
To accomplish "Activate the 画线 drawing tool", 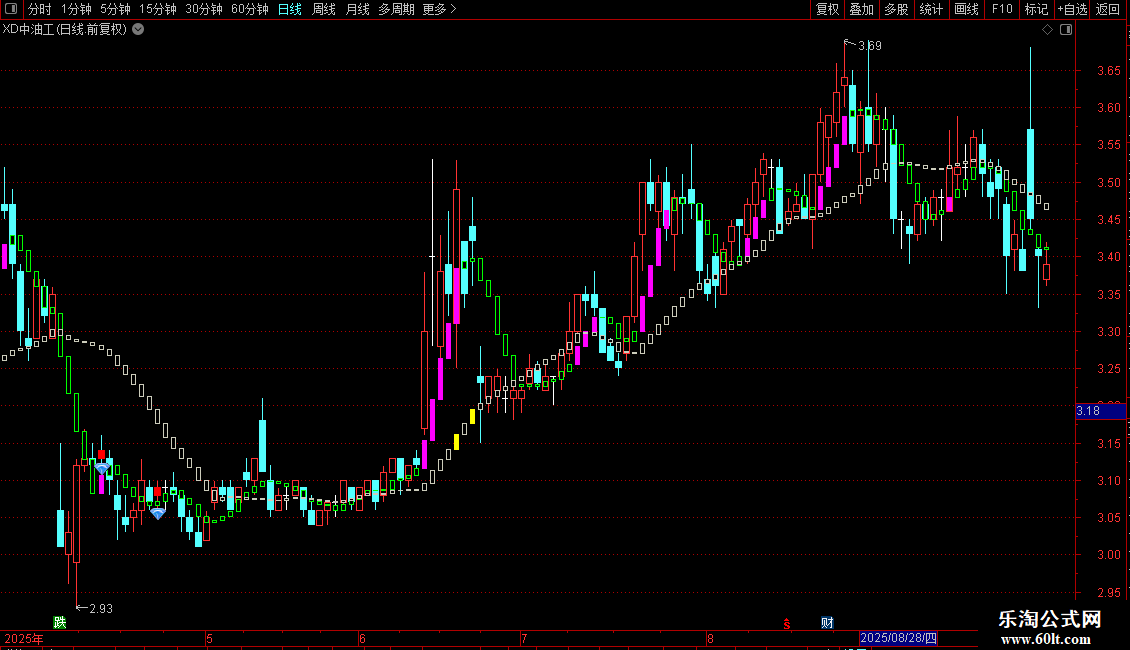I will click(x=966, y=9).
